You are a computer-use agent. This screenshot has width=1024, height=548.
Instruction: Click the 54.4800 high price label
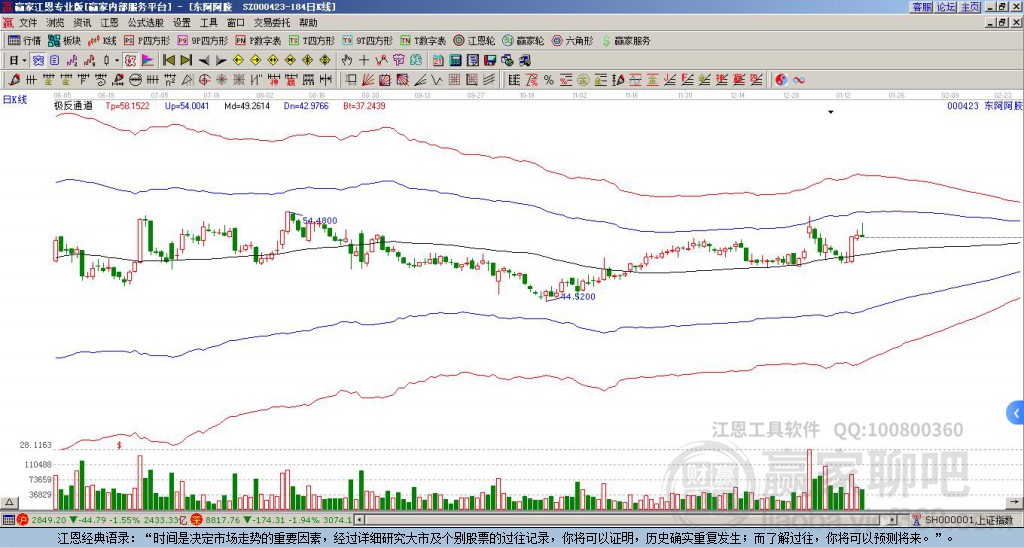(320, 221)
